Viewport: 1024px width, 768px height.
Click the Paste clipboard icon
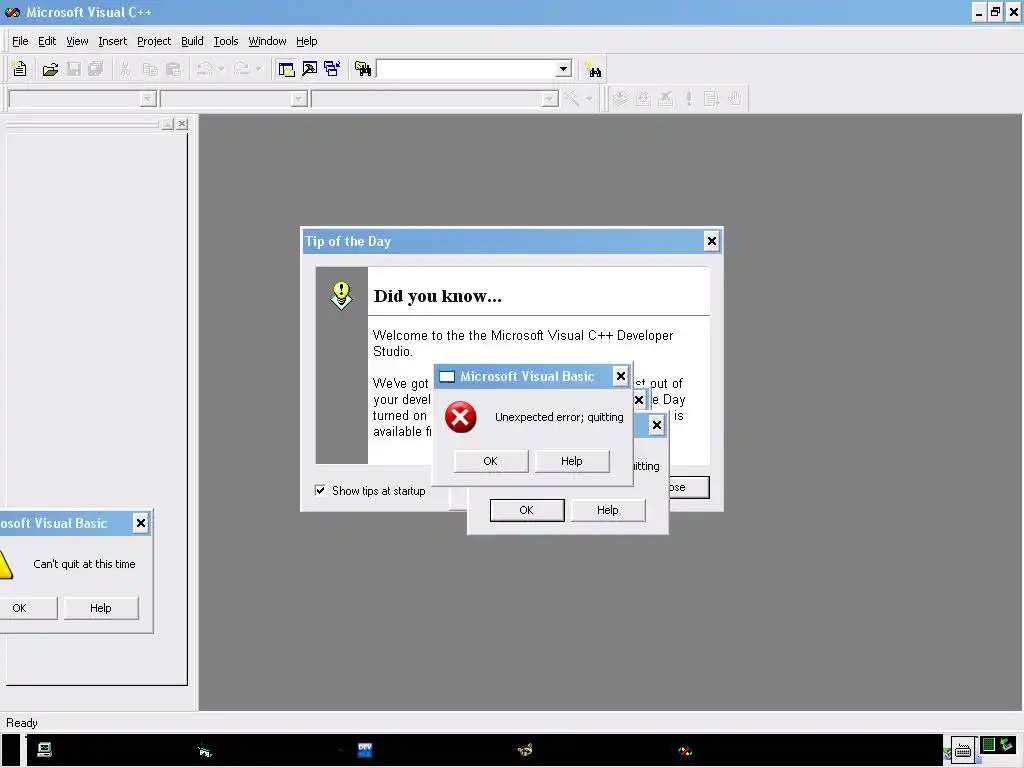tap(174, 69)
